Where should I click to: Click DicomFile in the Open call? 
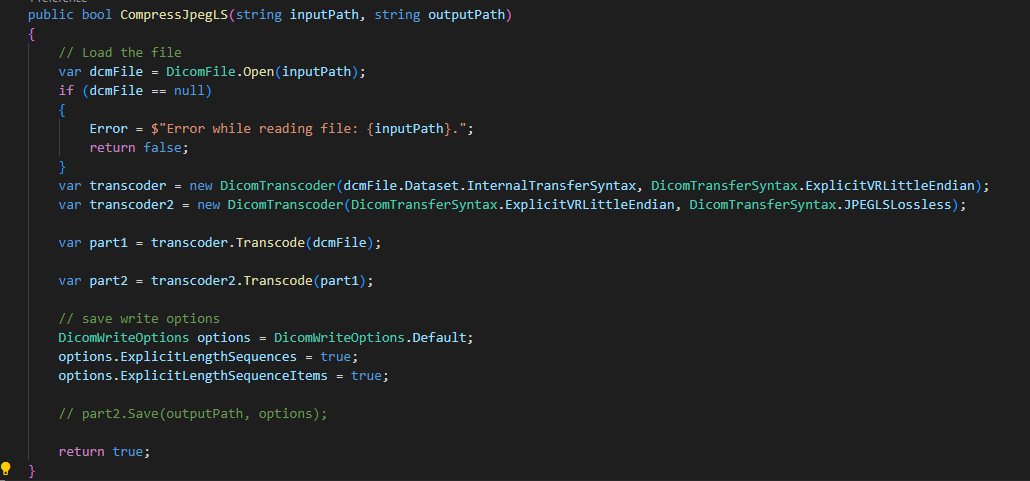click(x=200, y=72)
